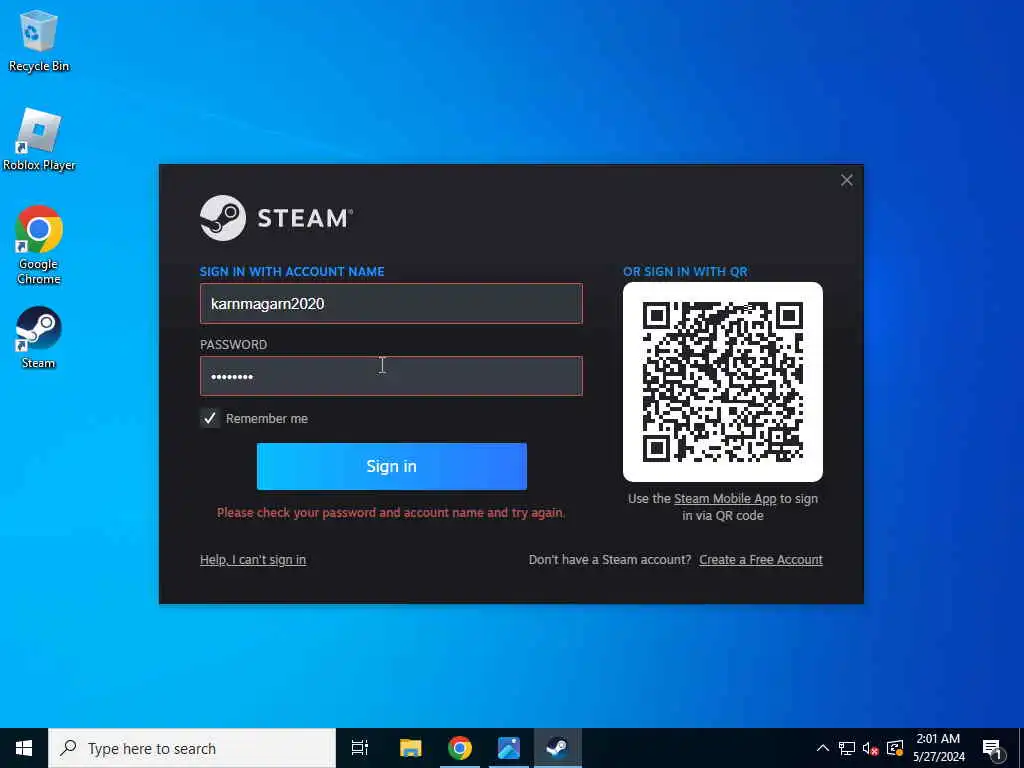The width and height of the screenshot is (1024, 768).
Task: Select the Roblox Player desktop shortcut
Action: 39,140
